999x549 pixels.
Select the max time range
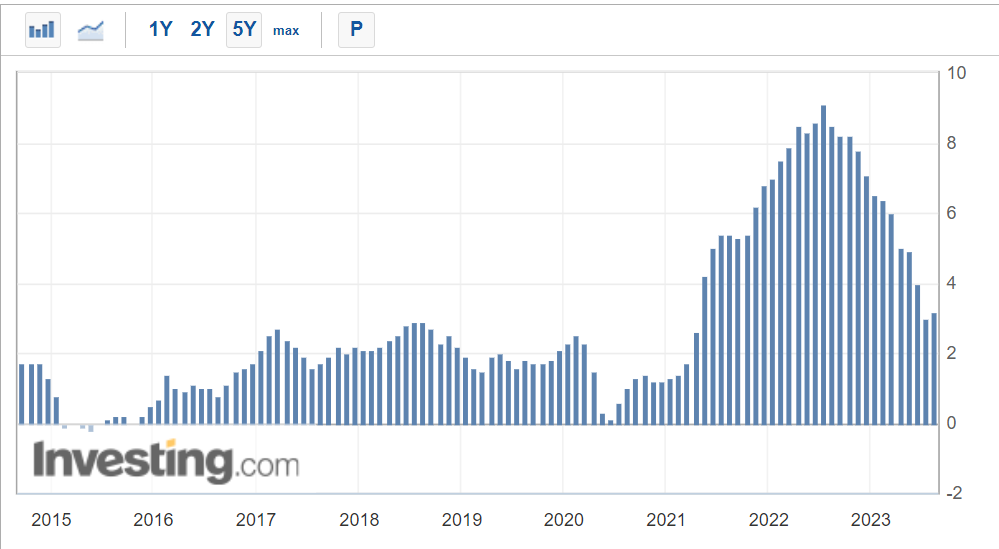tap(286, 30)
